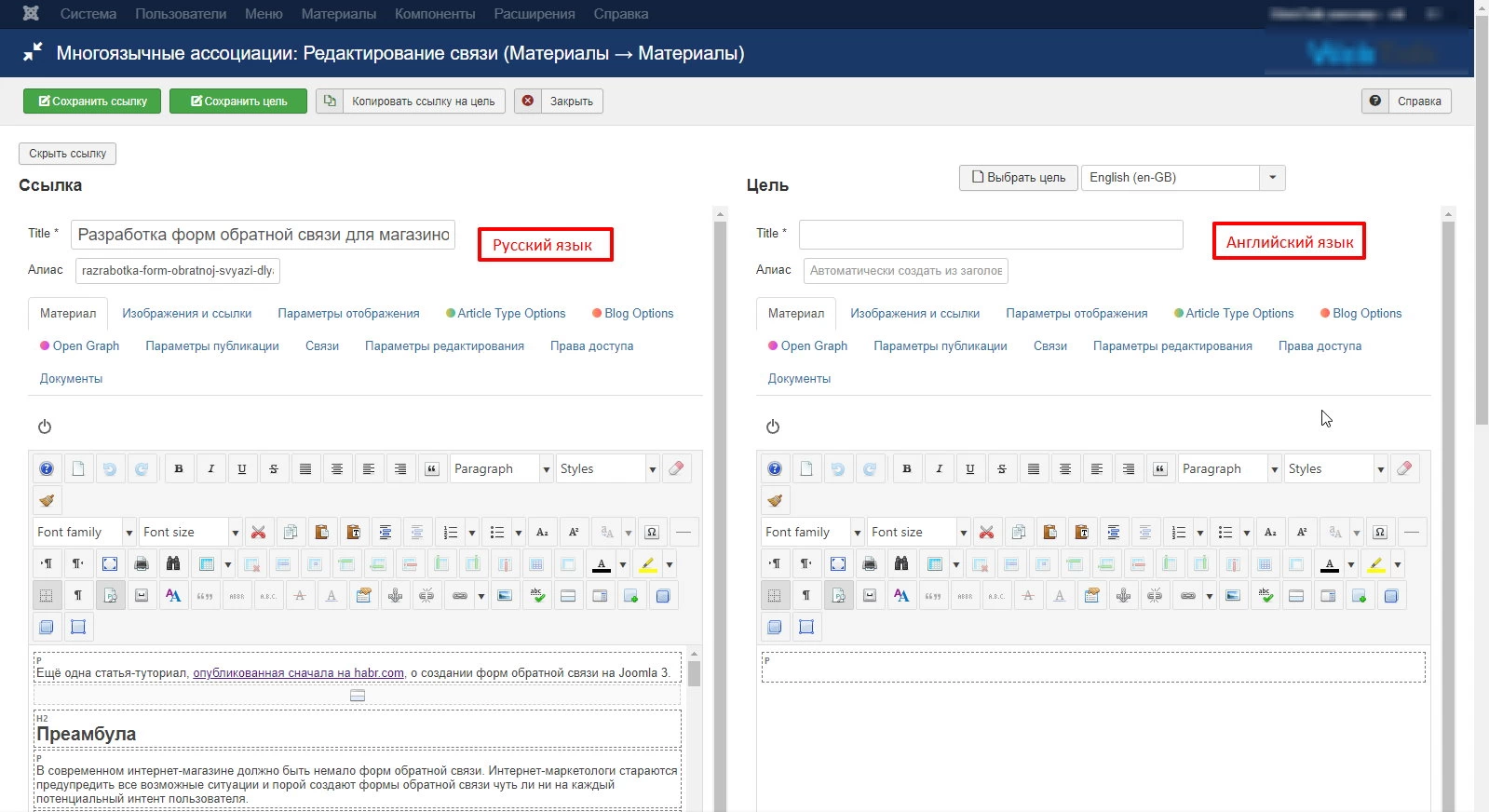Click the insert image icon in Цель editor
1489x812 pixels.
[1234, 595]
